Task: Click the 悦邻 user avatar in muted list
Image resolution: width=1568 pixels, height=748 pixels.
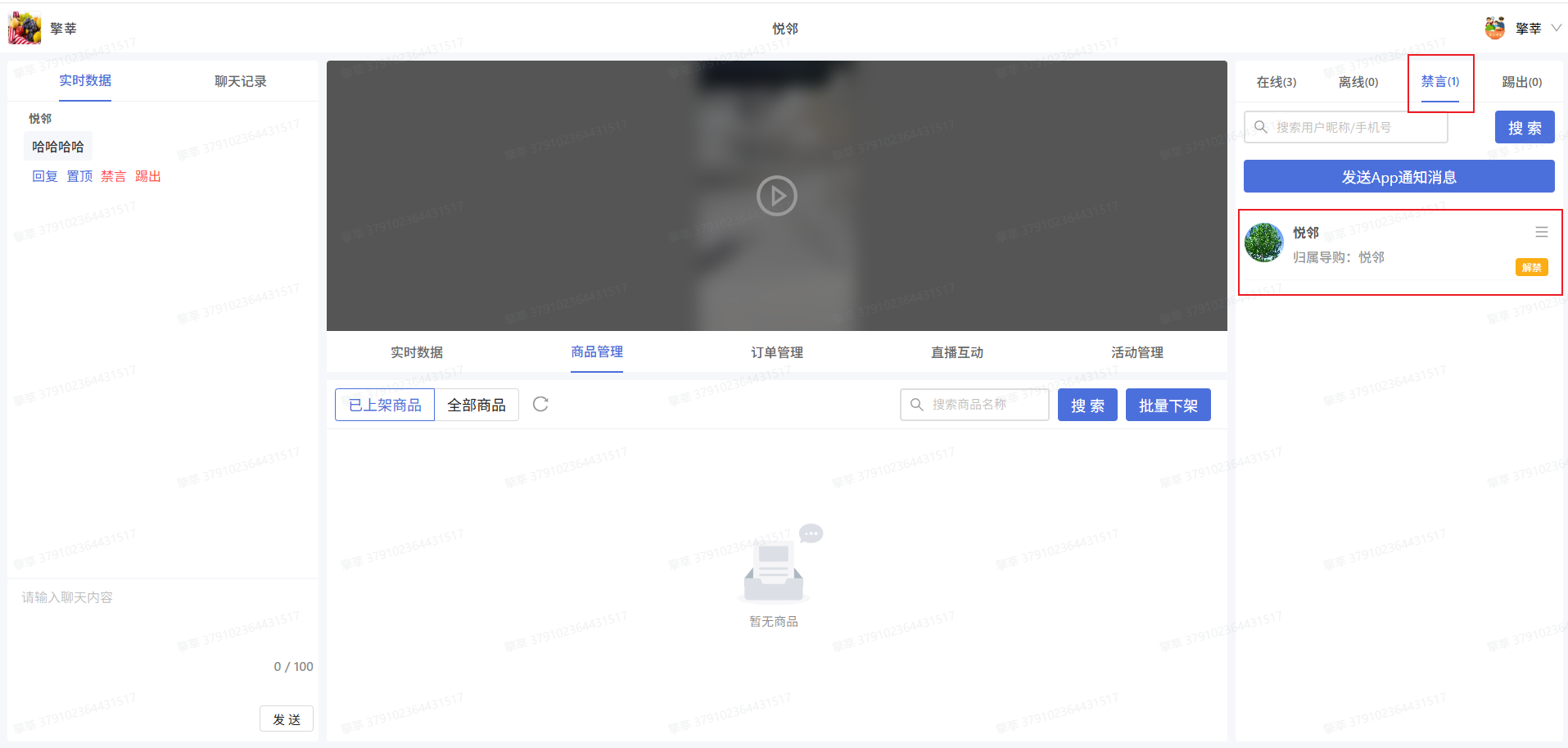Action: point(1263,243)
